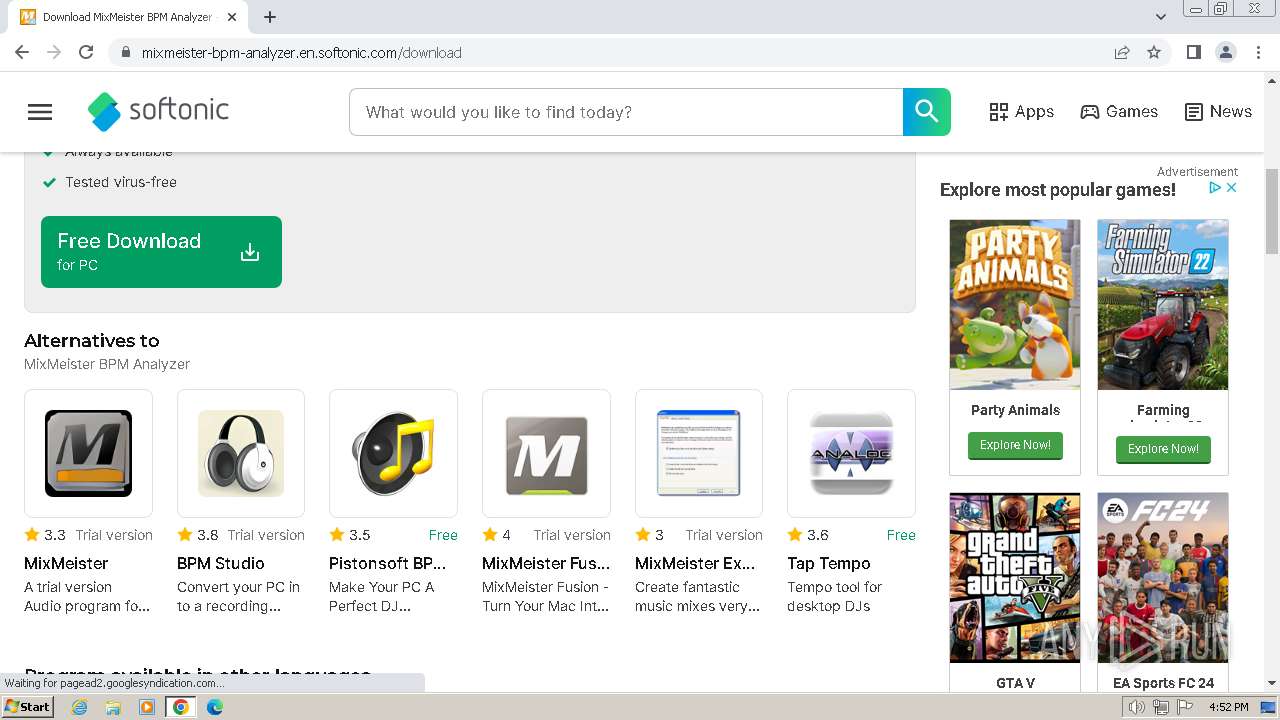Click the Pistonsoft BP... title link
This screenshot has height=720, width=1280.
[x=388, y=563]
